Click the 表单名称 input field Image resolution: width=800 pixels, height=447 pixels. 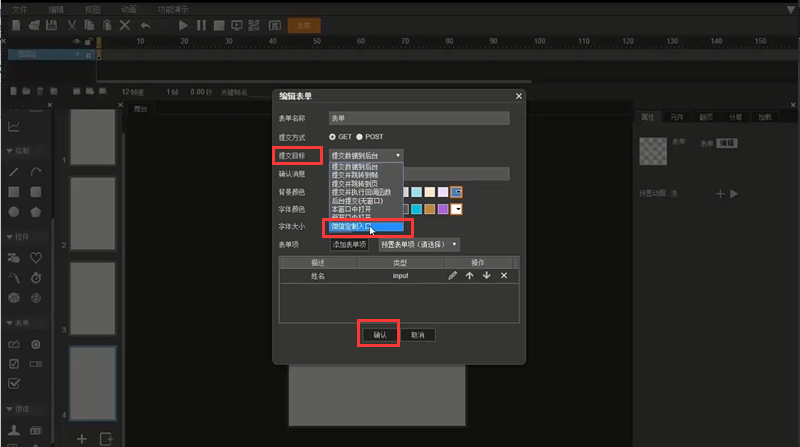pyautogui.click(x=419, y=118)
